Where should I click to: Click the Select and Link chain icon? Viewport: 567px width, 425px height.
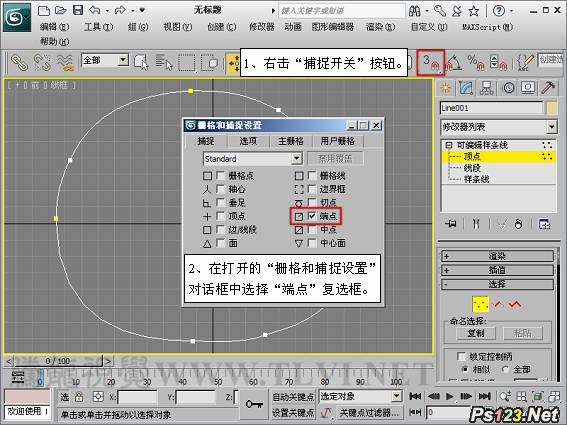tap(19, 63)
